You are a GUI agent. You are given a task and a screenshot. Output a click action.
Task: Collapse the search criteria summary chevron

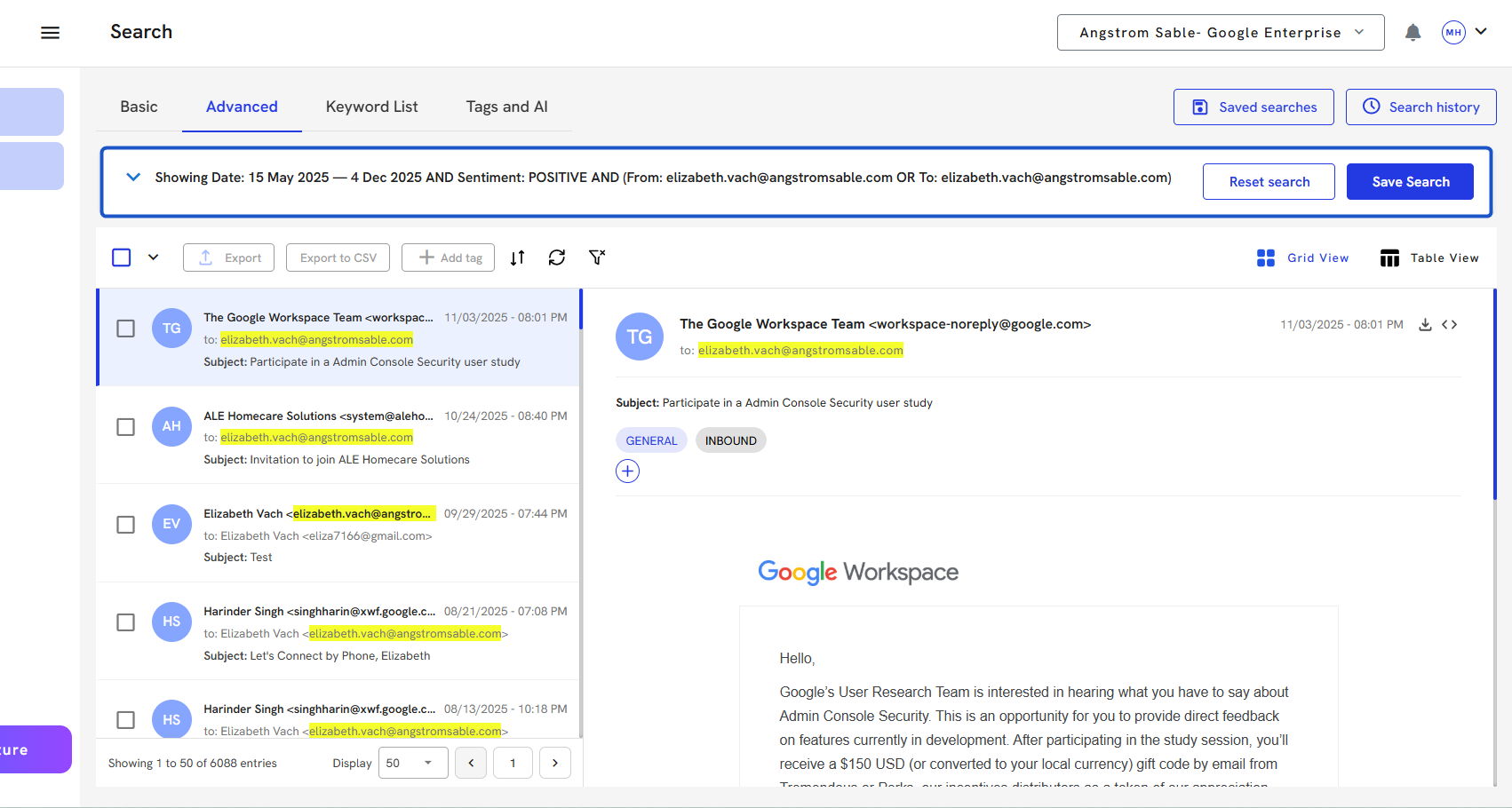133,178
